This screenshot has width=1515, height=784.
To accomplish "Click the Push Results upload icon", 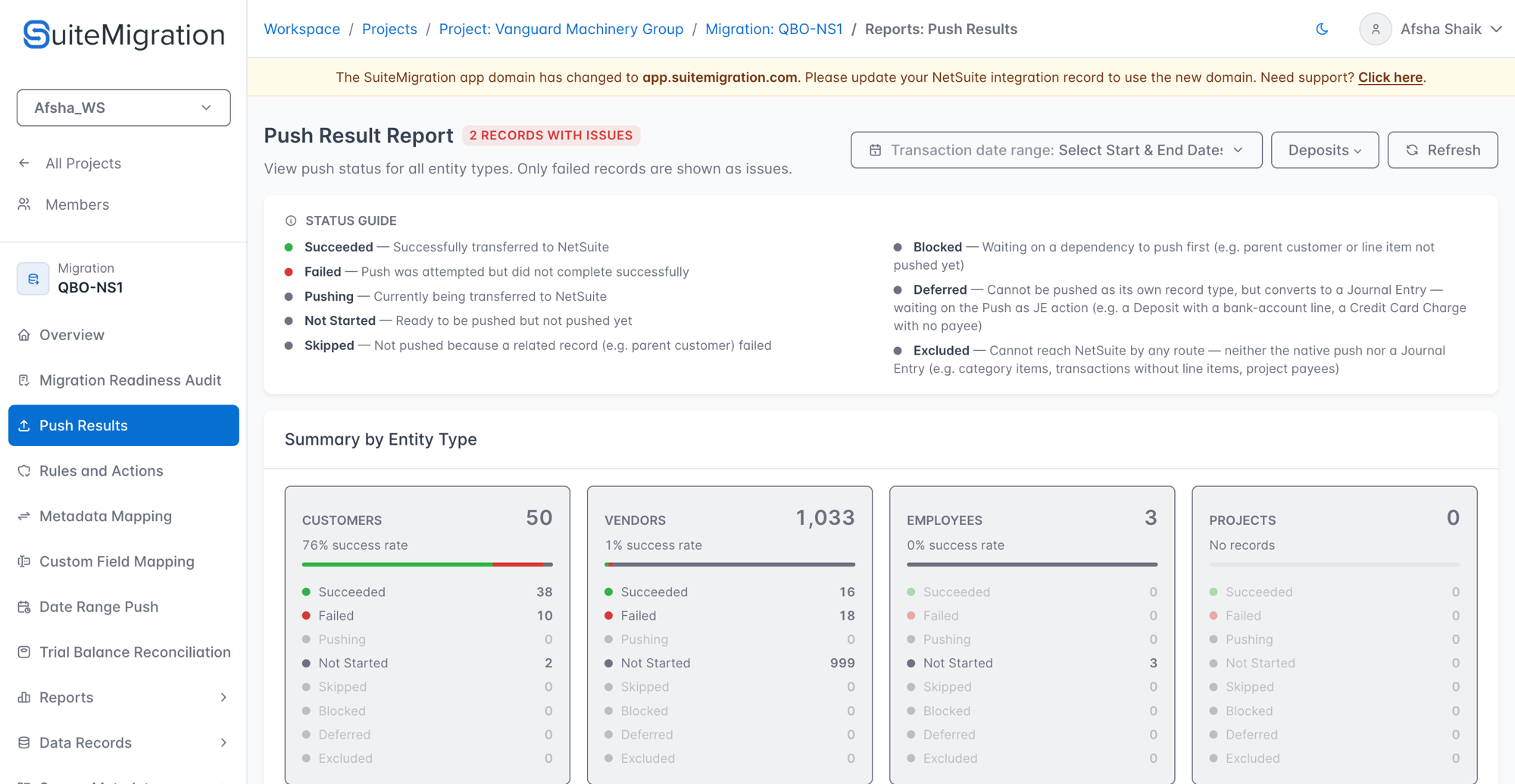I will pyautogui.click(x=24, y=426).
